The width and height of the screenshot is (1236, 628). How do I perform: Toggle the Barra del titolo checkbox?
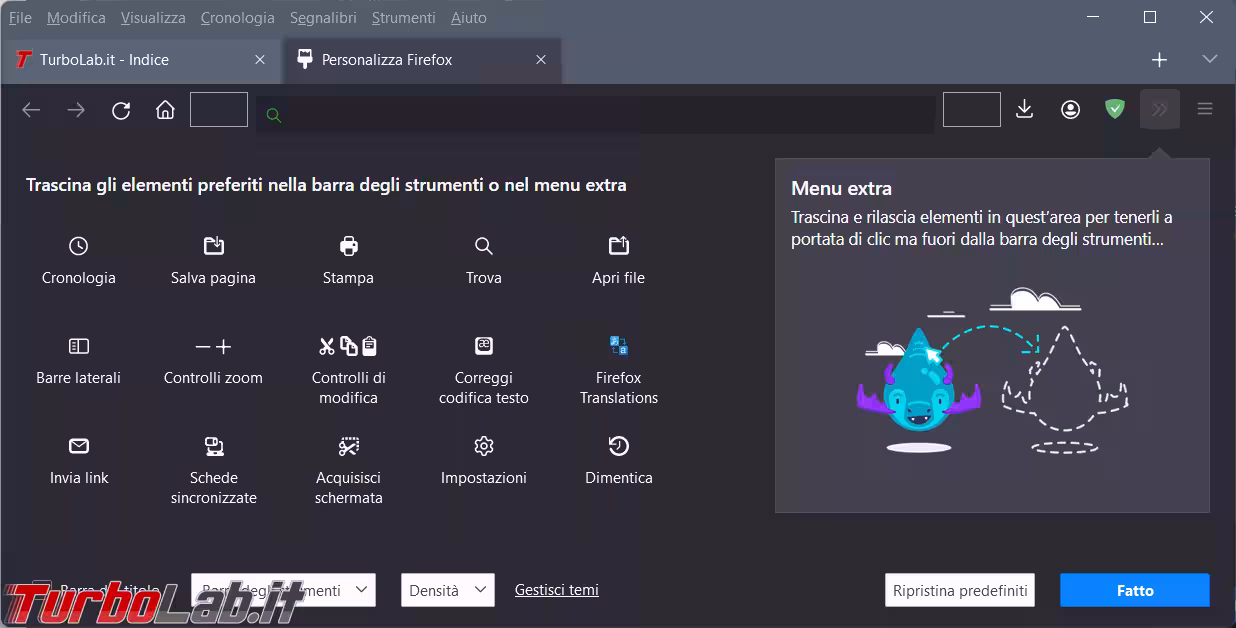40,590
